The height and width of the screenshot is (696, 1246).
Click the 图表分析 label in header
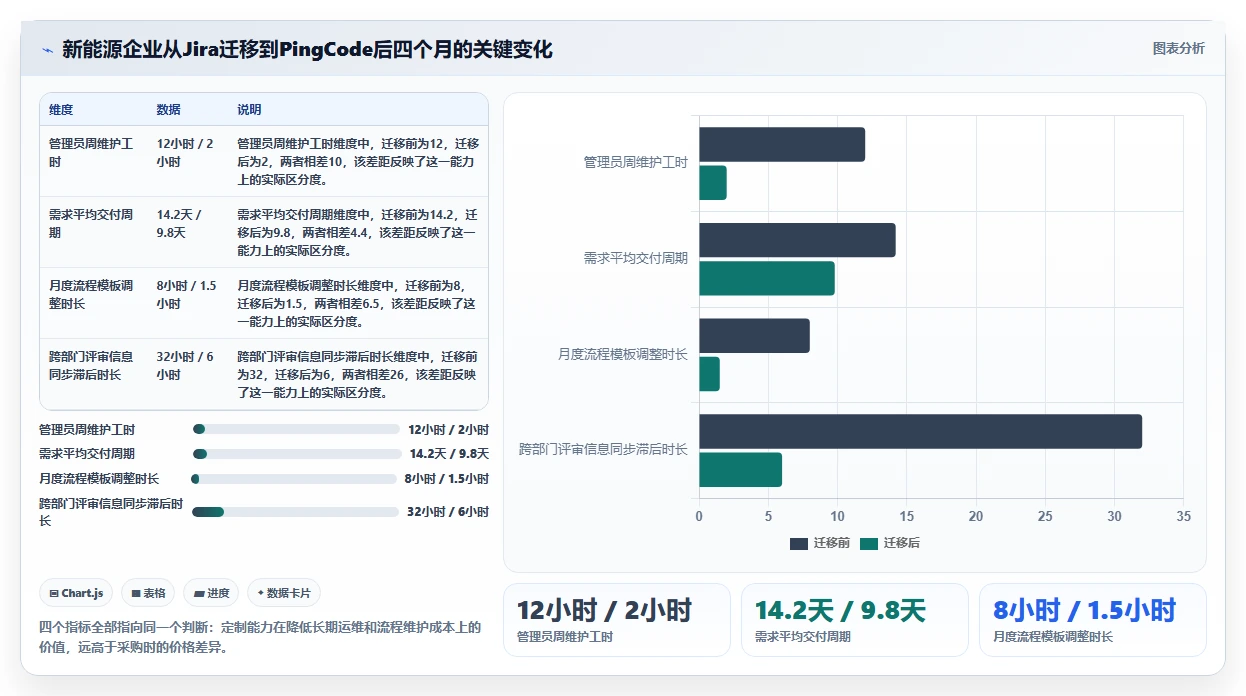(x=1178, y=48)
